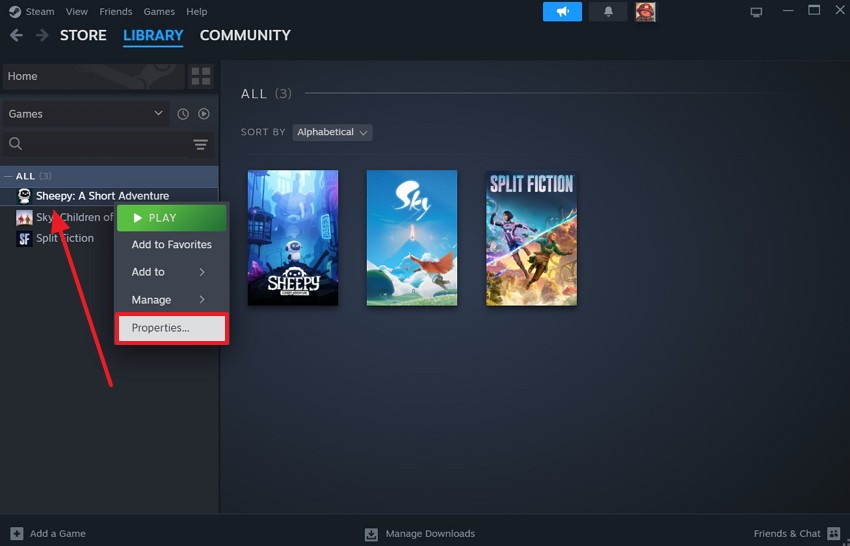Switch to Big Picture mode monitor icon

[756, 12]
